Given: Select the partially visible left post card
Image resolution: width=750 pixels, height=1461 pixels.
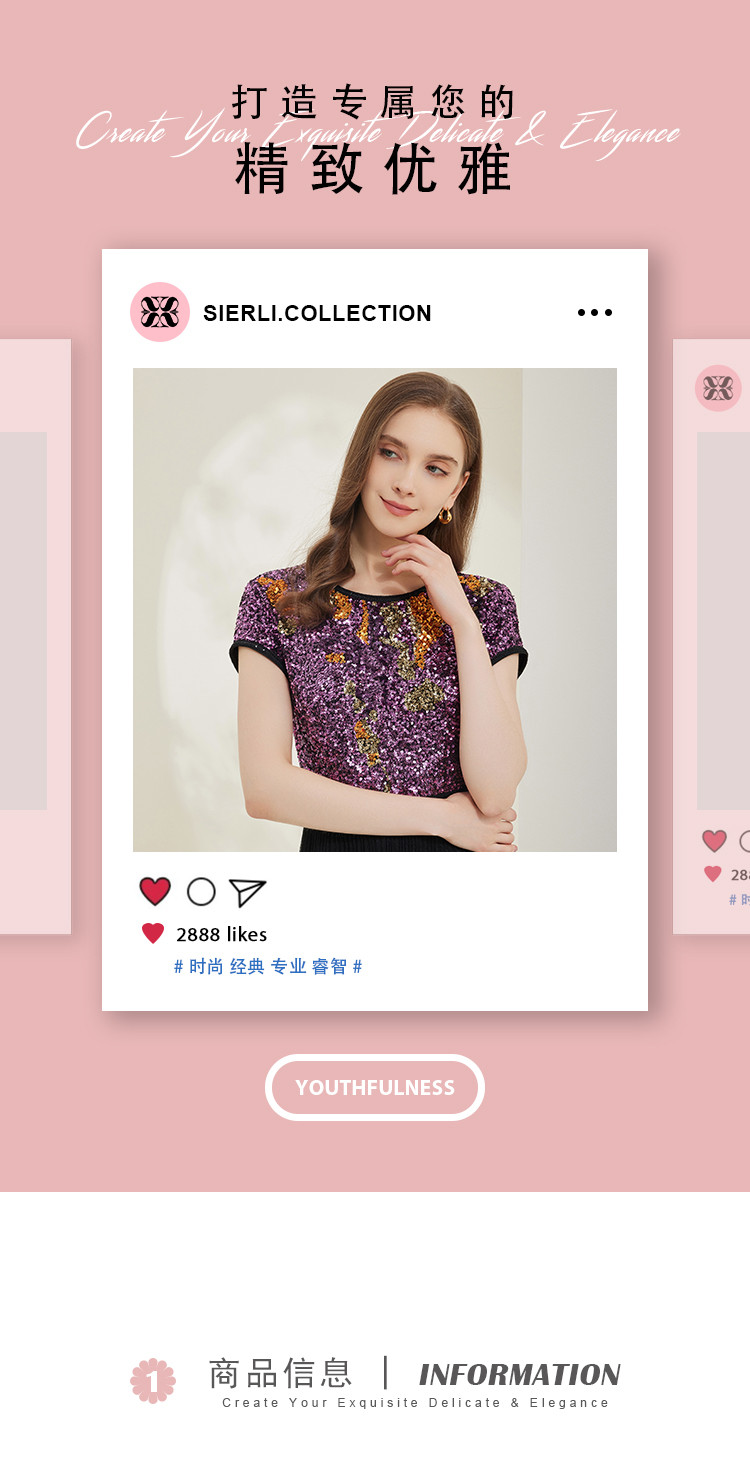Looking at the screenshot, I should 35,637.
